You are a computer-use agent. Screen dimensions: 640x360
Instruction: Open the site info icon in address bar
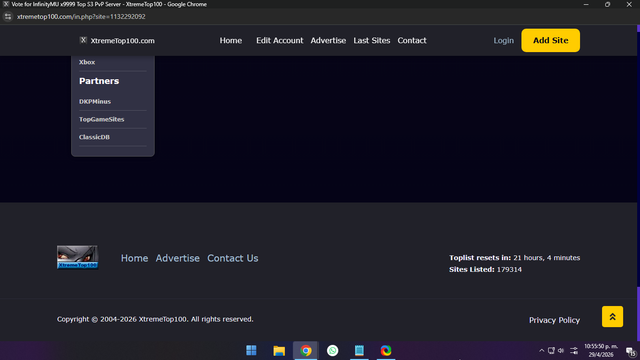pyautogui.click(x=8, y=17)
